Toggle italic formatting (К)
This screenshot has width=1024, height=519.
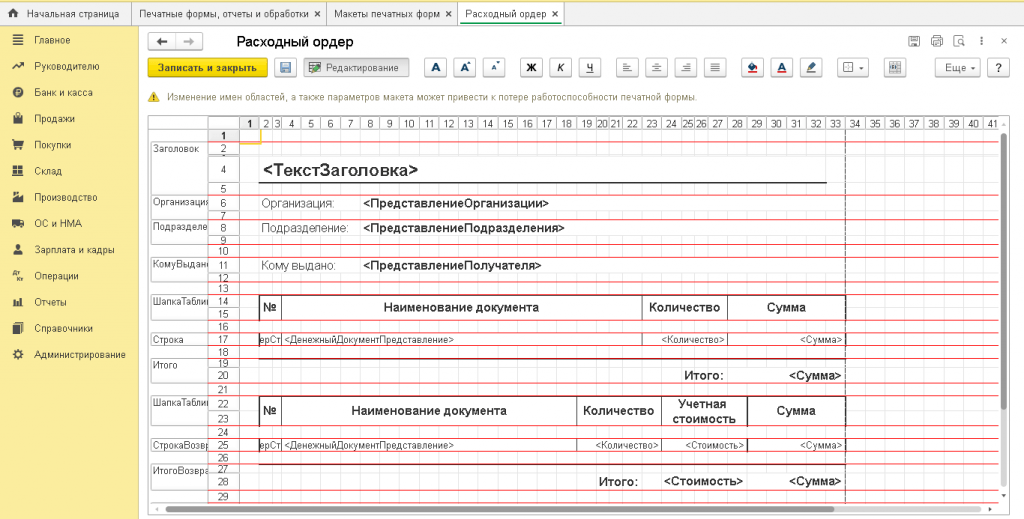pos(561,68)
